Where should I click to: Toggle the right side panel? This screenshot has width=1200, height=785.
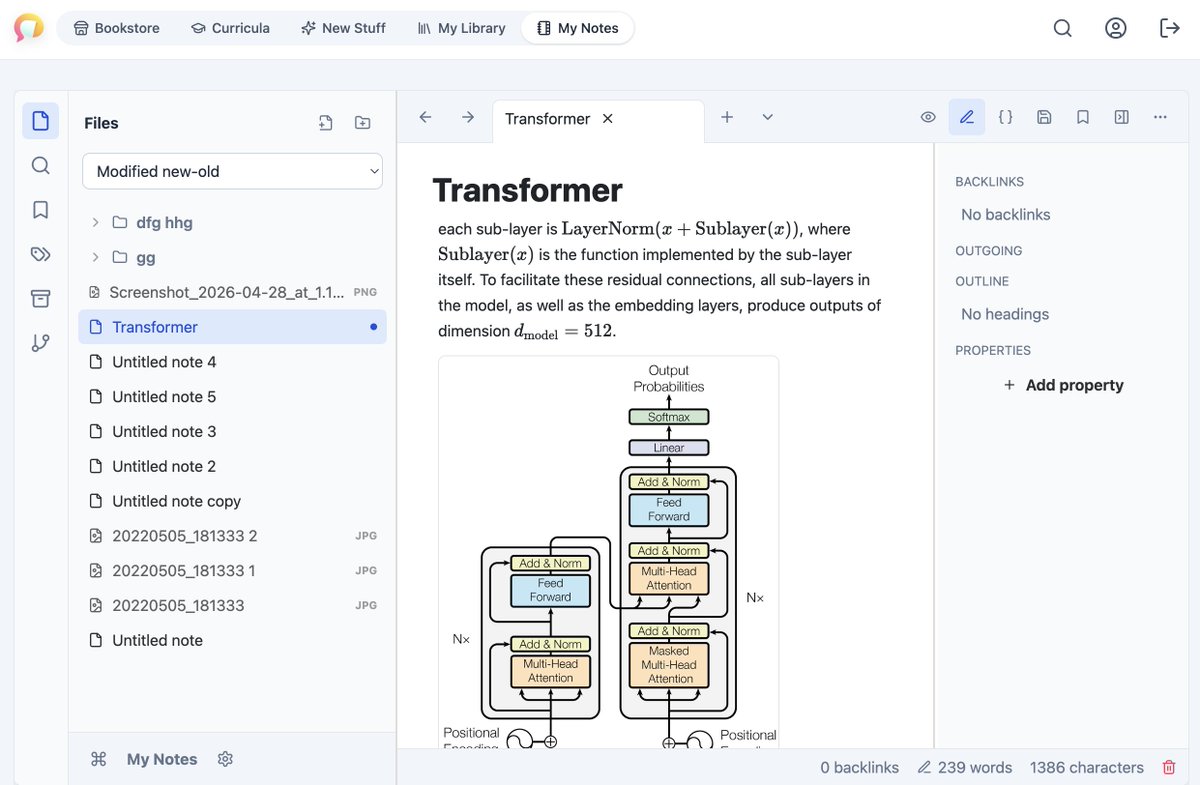pyautogui.click(x=1122, y=117)
